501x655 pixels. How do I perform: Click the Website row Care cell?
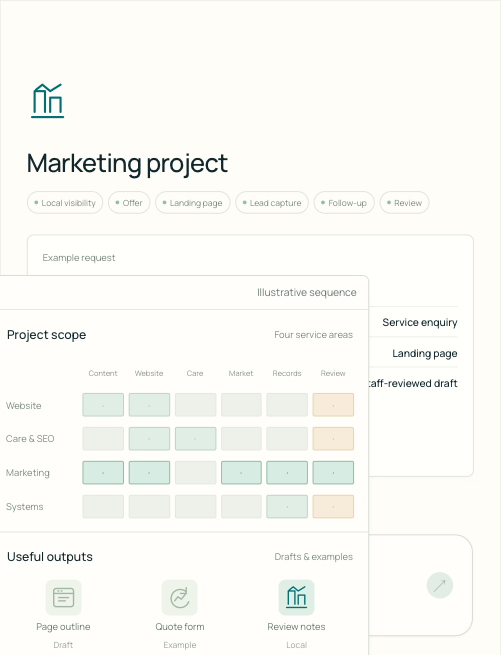pyautogui.click(x=196, y=405)
